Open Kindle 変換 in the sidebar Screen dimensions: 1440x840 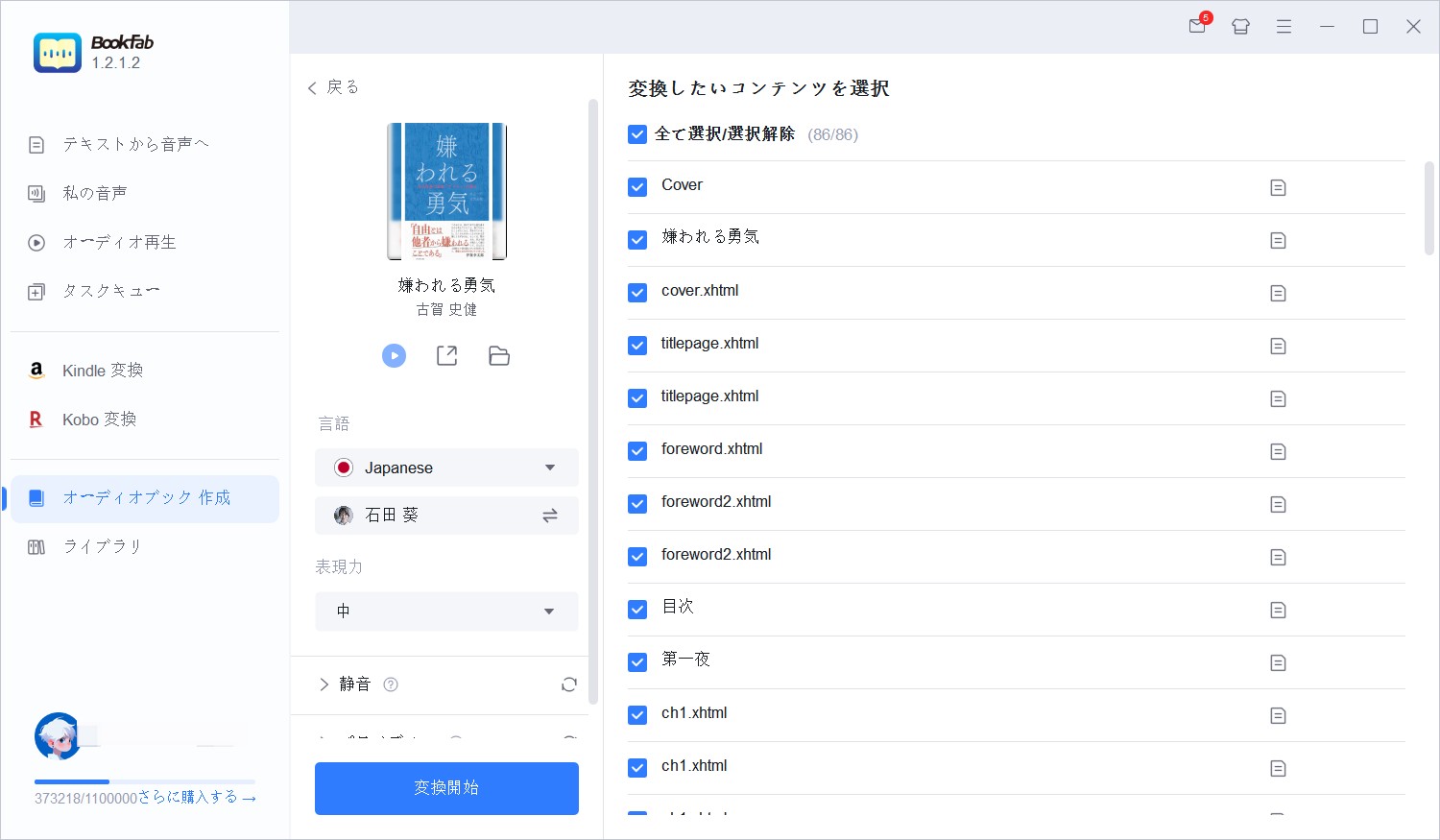point(102,371)
